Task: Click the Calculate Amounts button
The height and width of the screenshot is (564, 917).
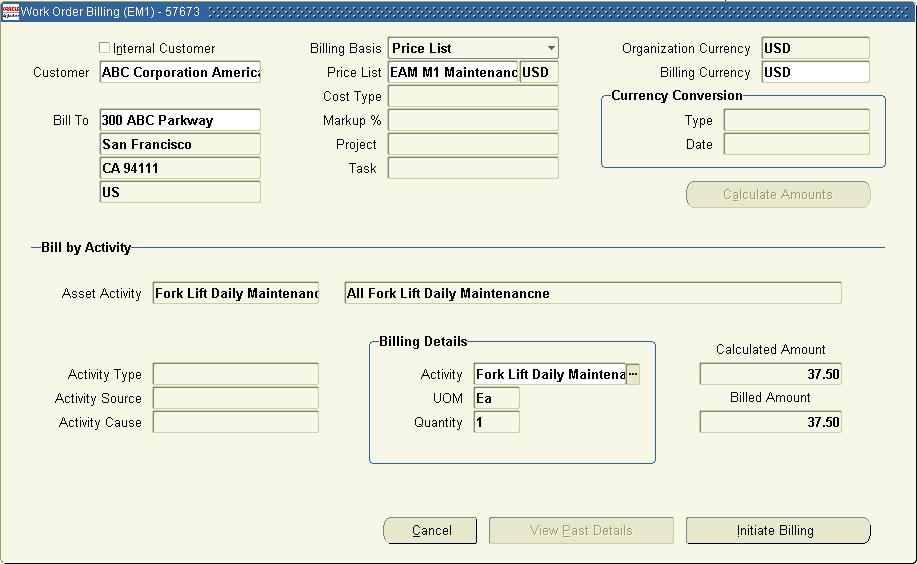Action: [778, 194]
